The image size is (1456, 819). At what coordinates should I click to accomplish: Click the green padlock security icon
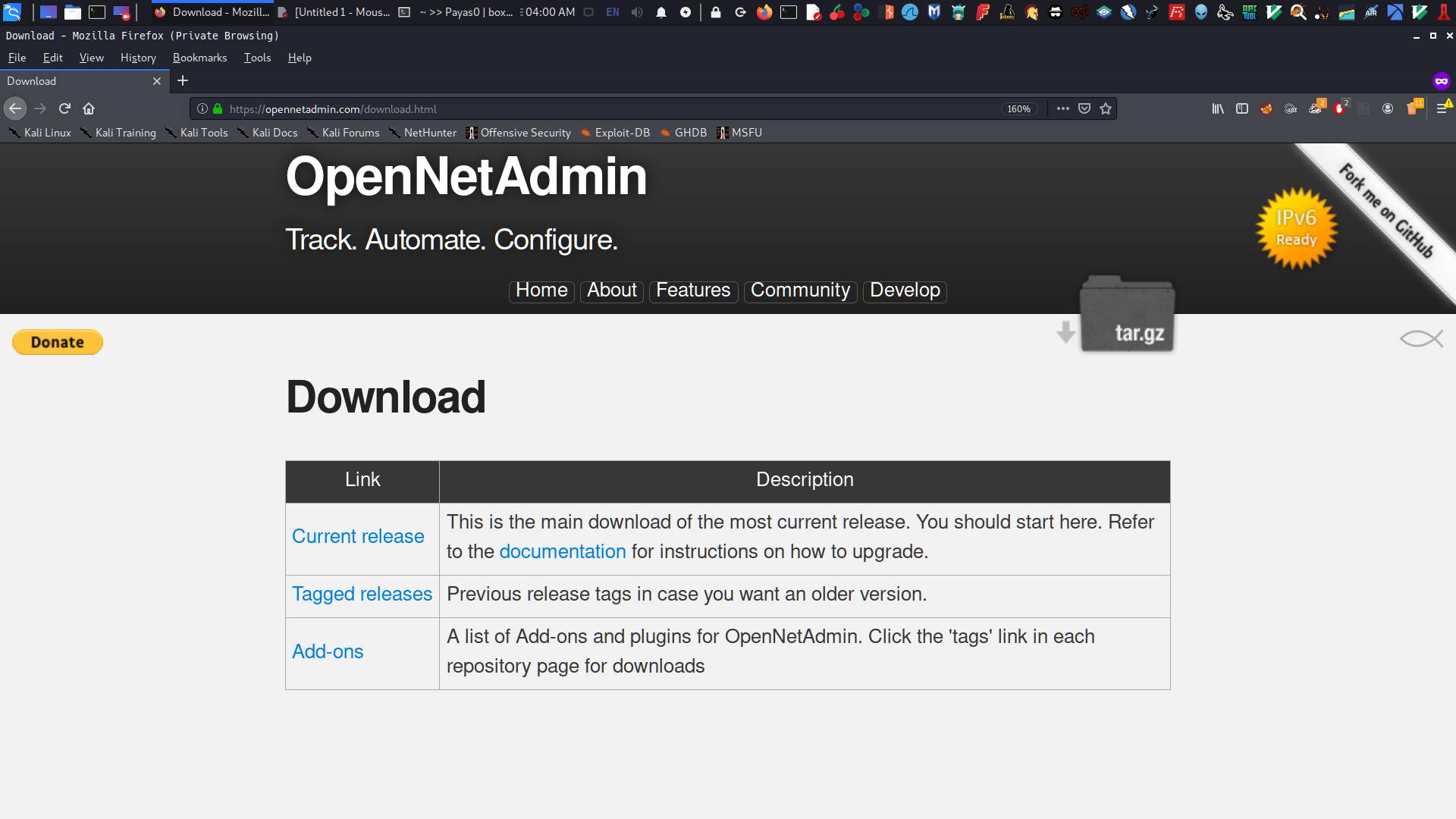point(218,108)
